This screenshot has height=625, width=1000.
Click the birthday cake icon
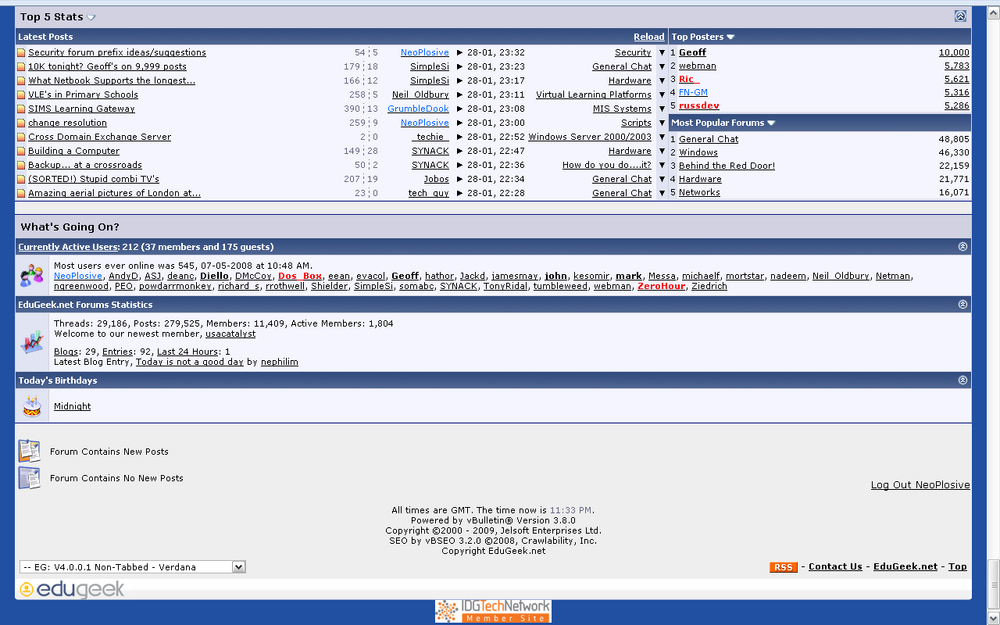point(32,406)
